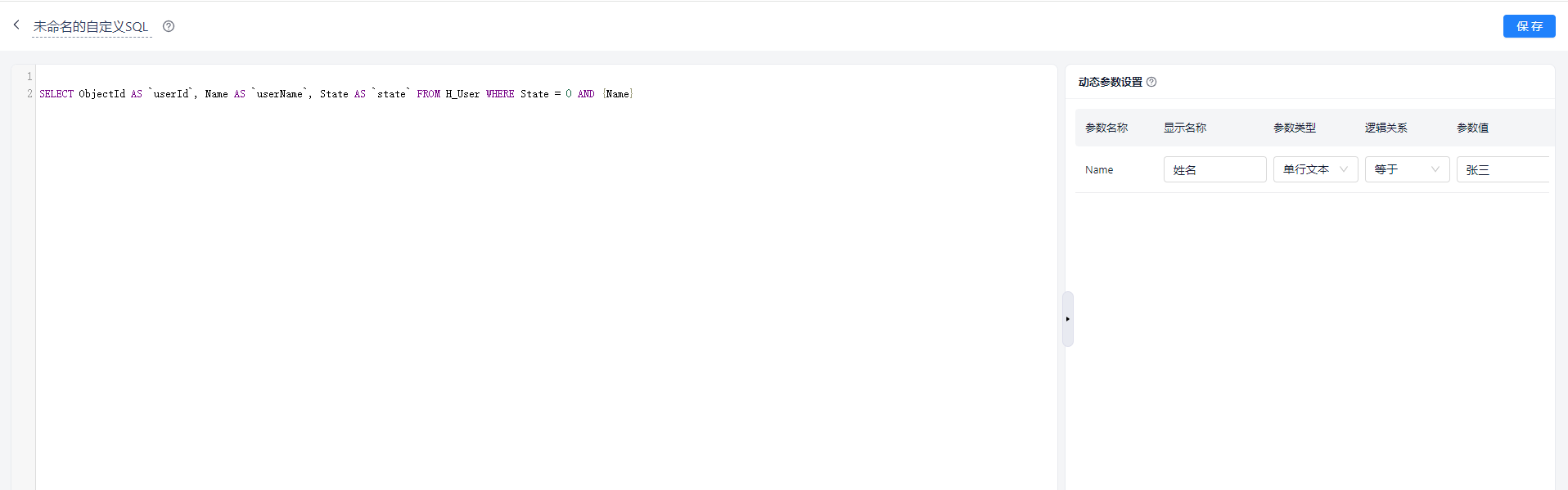
Task: Click the back arrow icon
Action: point(16,25)
